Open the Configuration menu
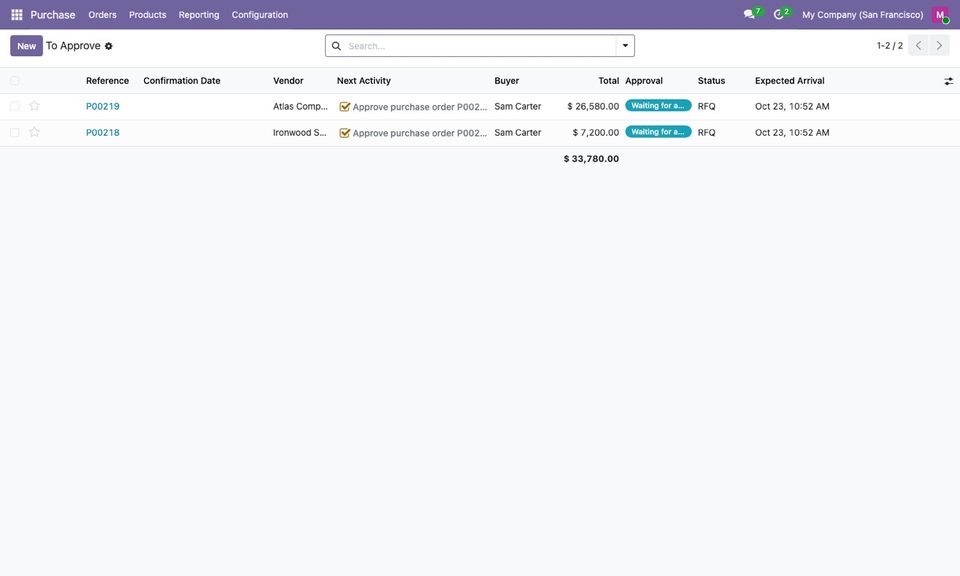 pyautogui.click(x=260, y=15)
